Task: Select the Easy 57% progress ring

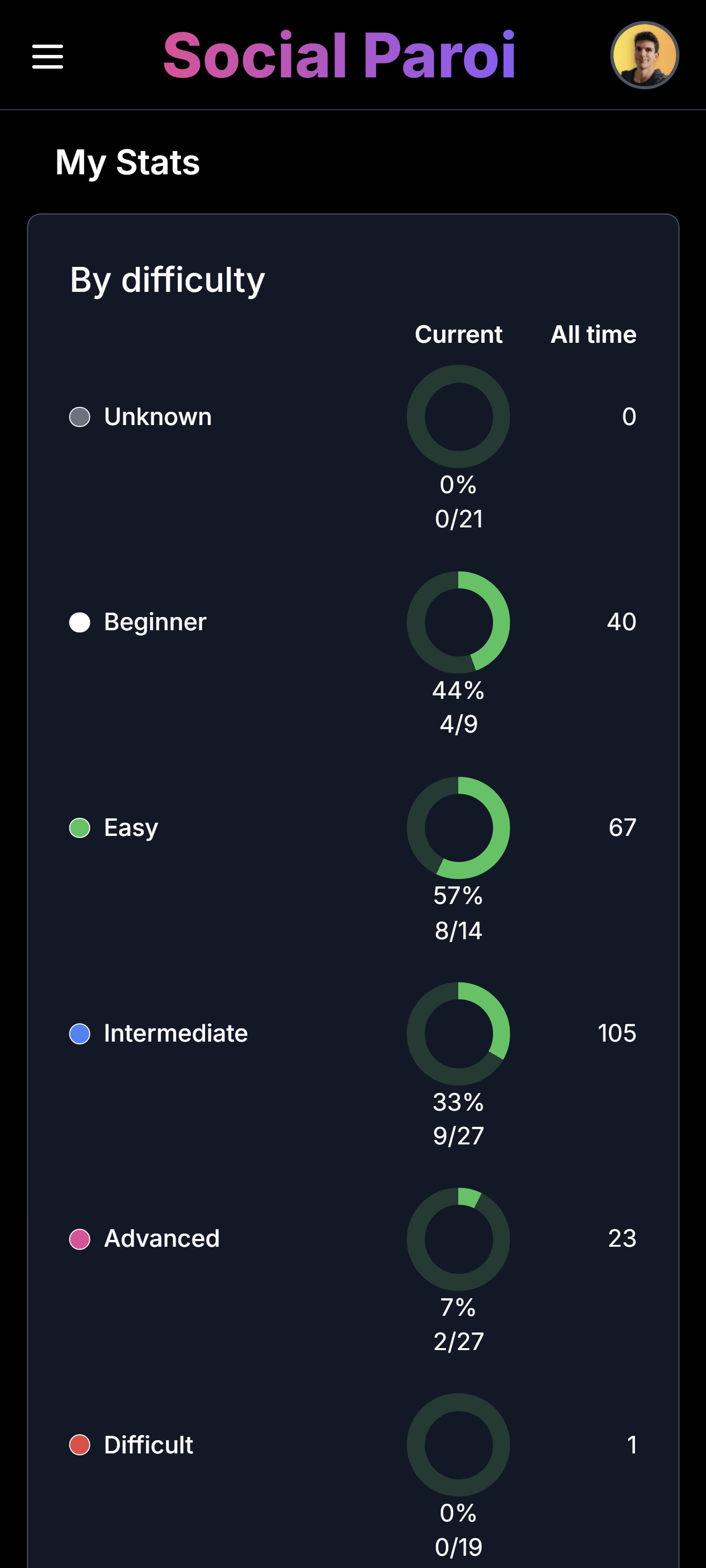Action: [x=458, y=828]
